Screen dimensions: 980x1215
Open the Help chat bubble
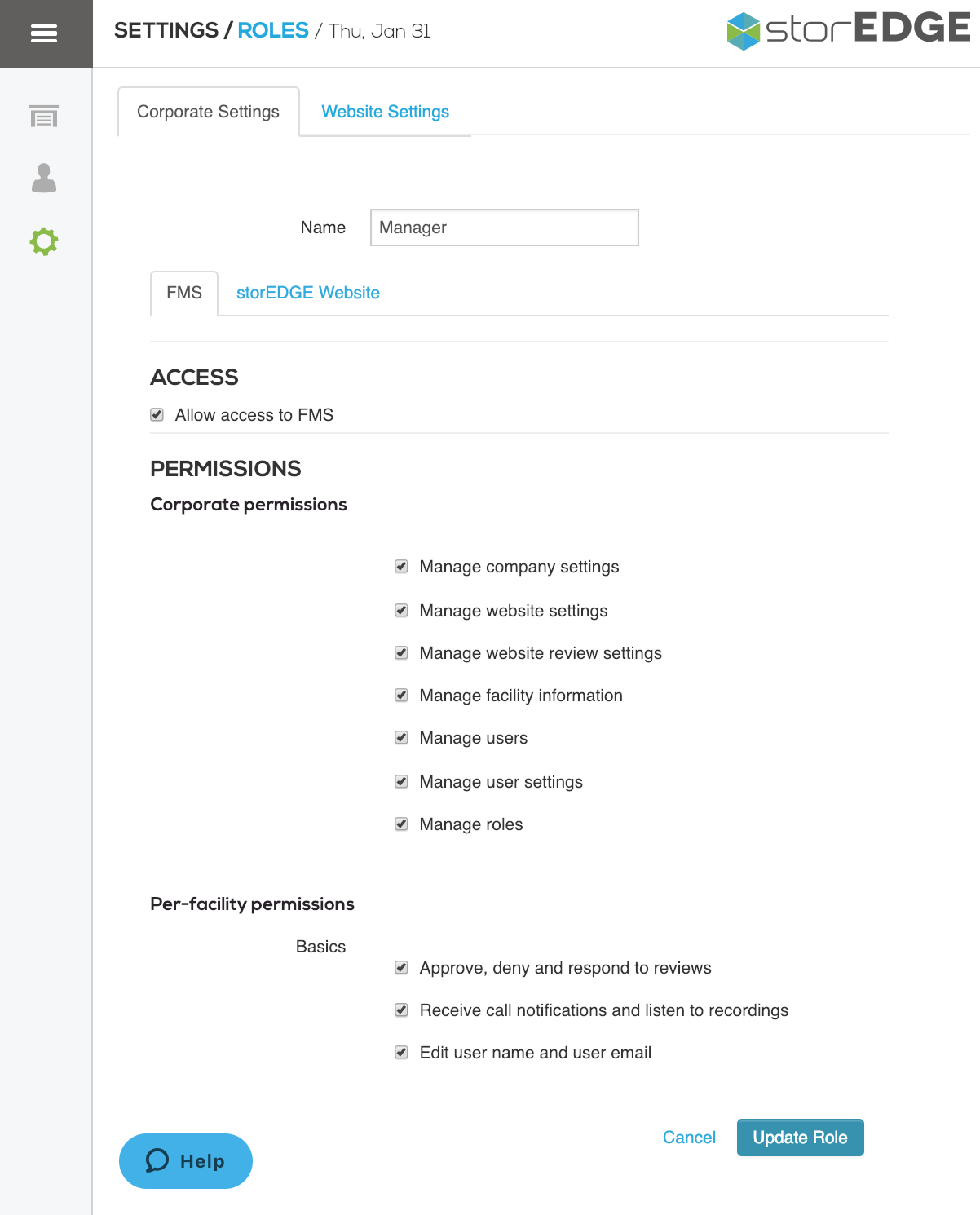pos(185,1160)
